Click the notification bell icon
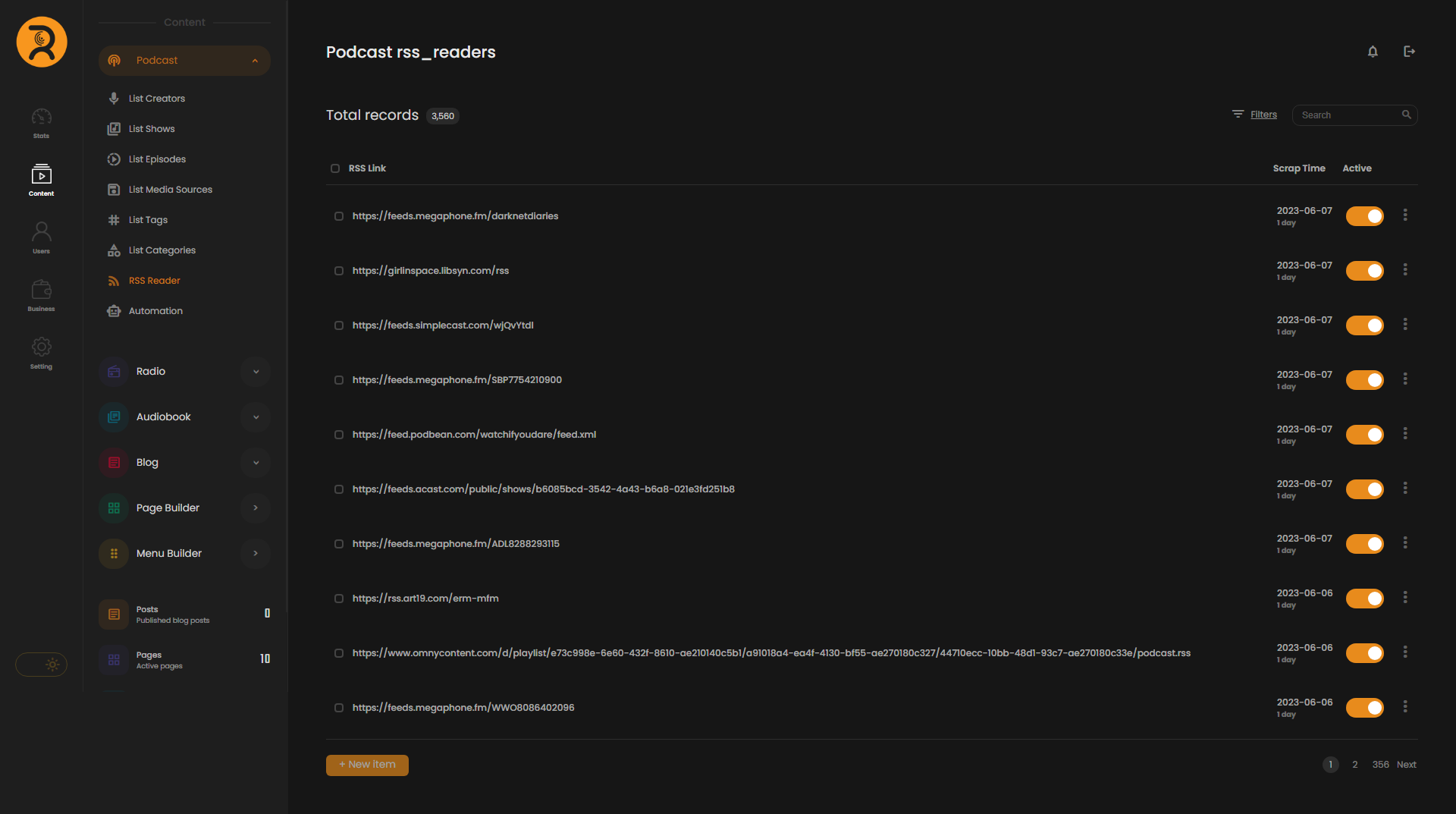Image resolution: width=1456 pixels, height=814 pixels. (1373, 52)
